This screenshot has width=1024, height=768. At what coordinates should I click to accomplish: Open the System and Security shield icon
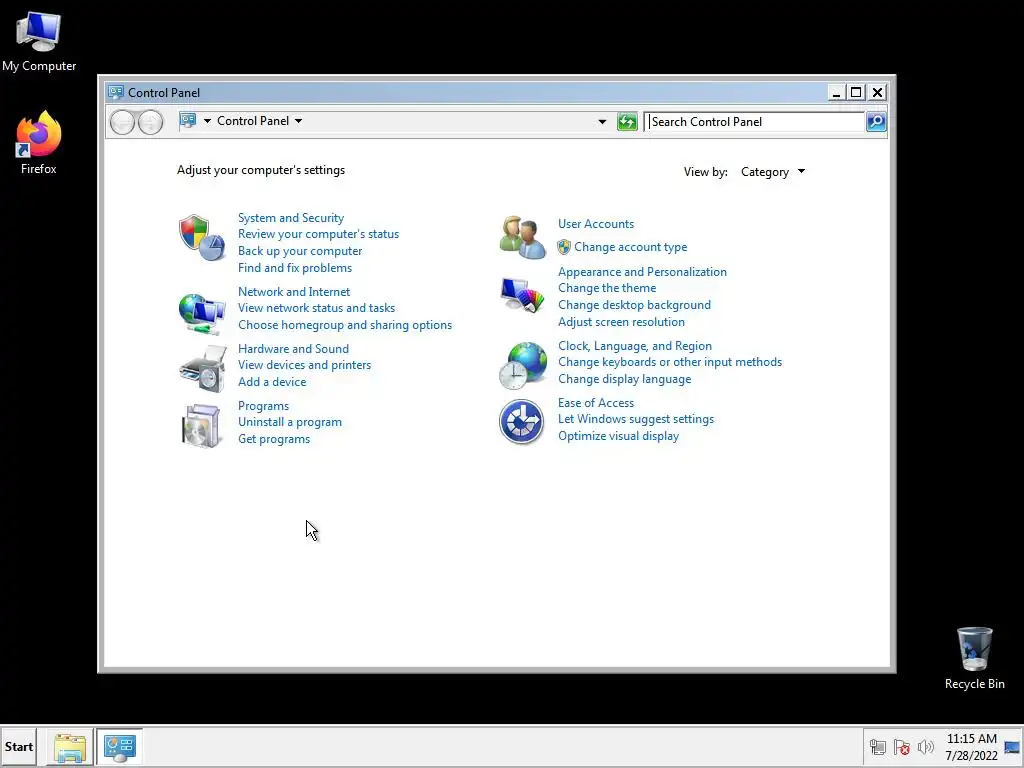pos(202,238)
